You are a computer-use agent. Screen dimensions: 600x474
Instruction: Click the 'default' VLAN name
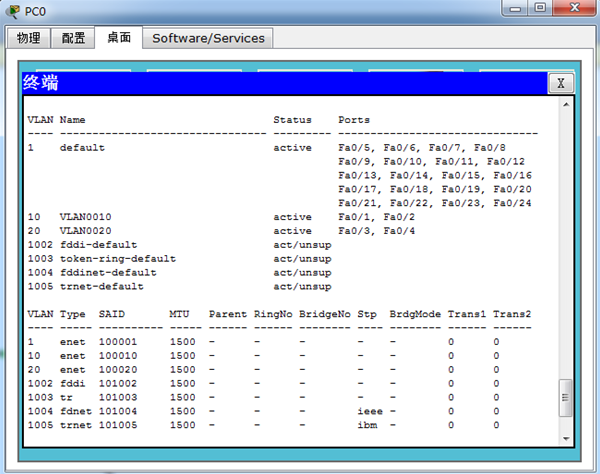[82, 148]
